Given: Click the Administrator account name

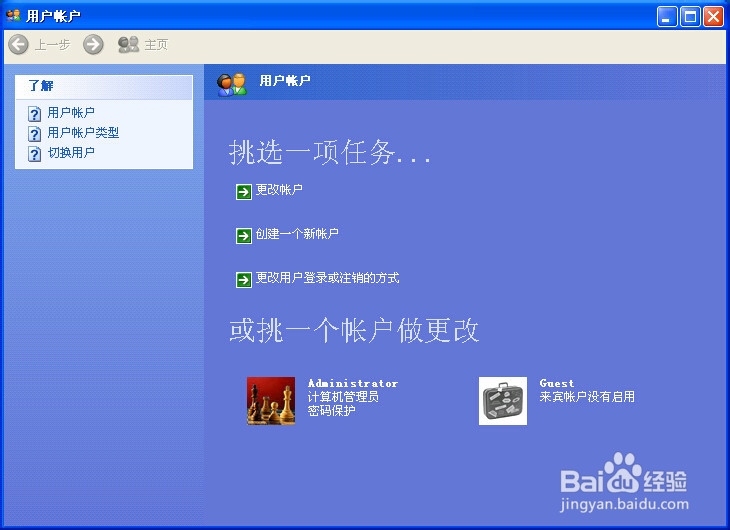Looking at the screenshot, I should (x=353, y=383).
